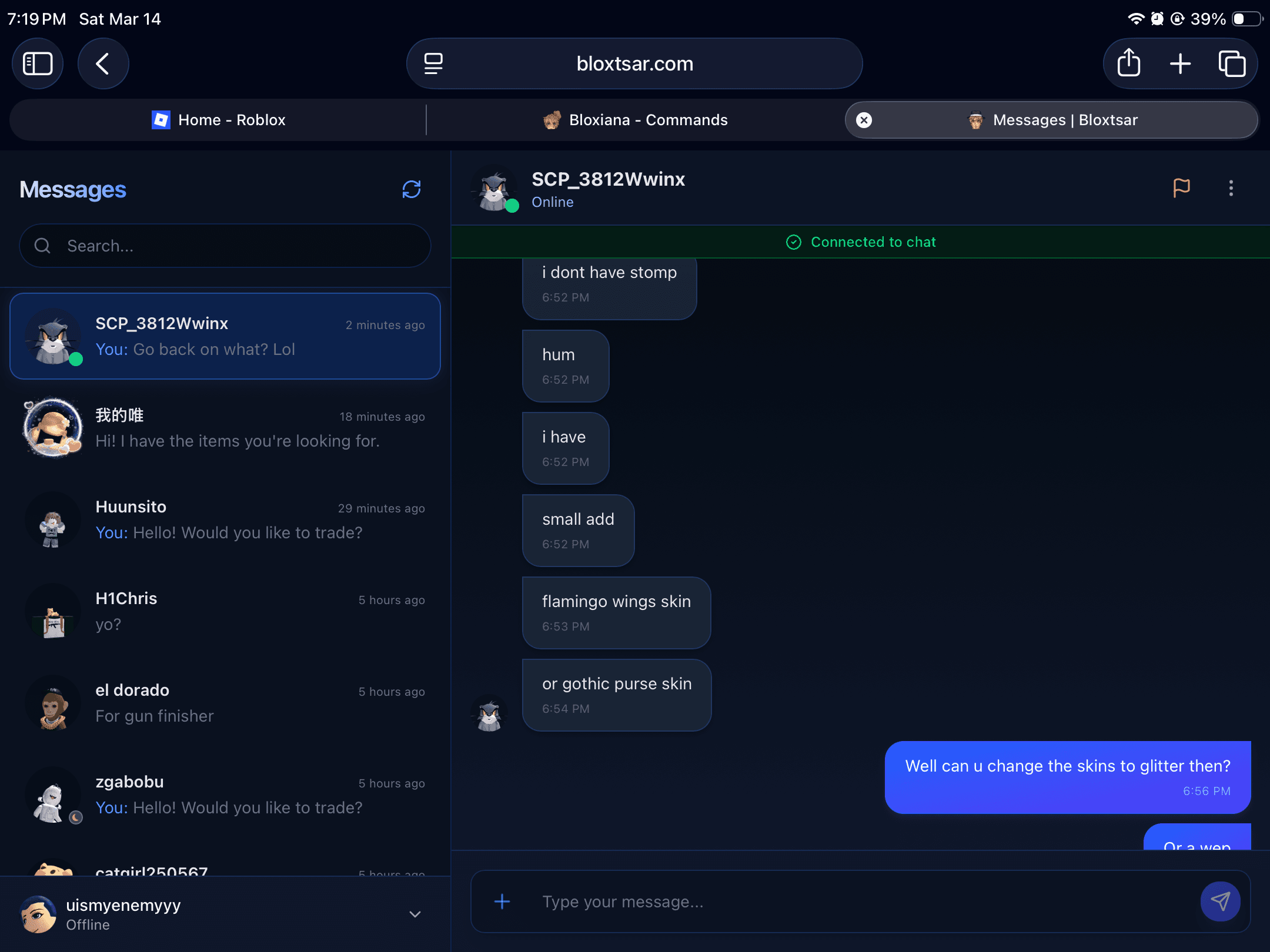Switch to Home - Roblox tab
Image resolution: width=1270 pixels, height=952 pixels.
[x=218, y=120]
